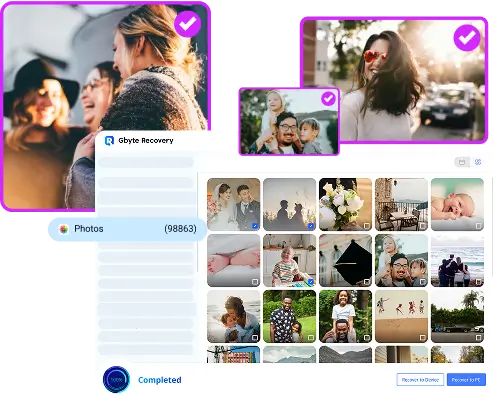Viewport: 494px width, 396px height.
Task: Switch to the grid view icon
Action: [478, 162]
